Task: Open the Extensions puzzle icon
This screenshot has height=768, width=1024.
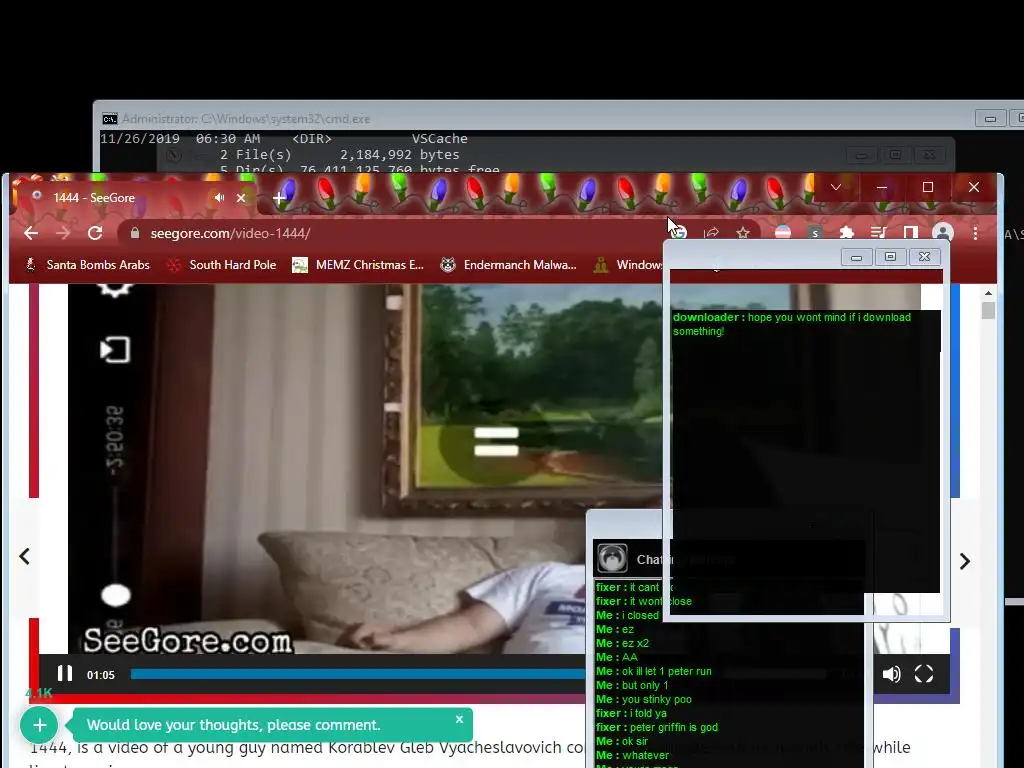Action: click(847, 232)
